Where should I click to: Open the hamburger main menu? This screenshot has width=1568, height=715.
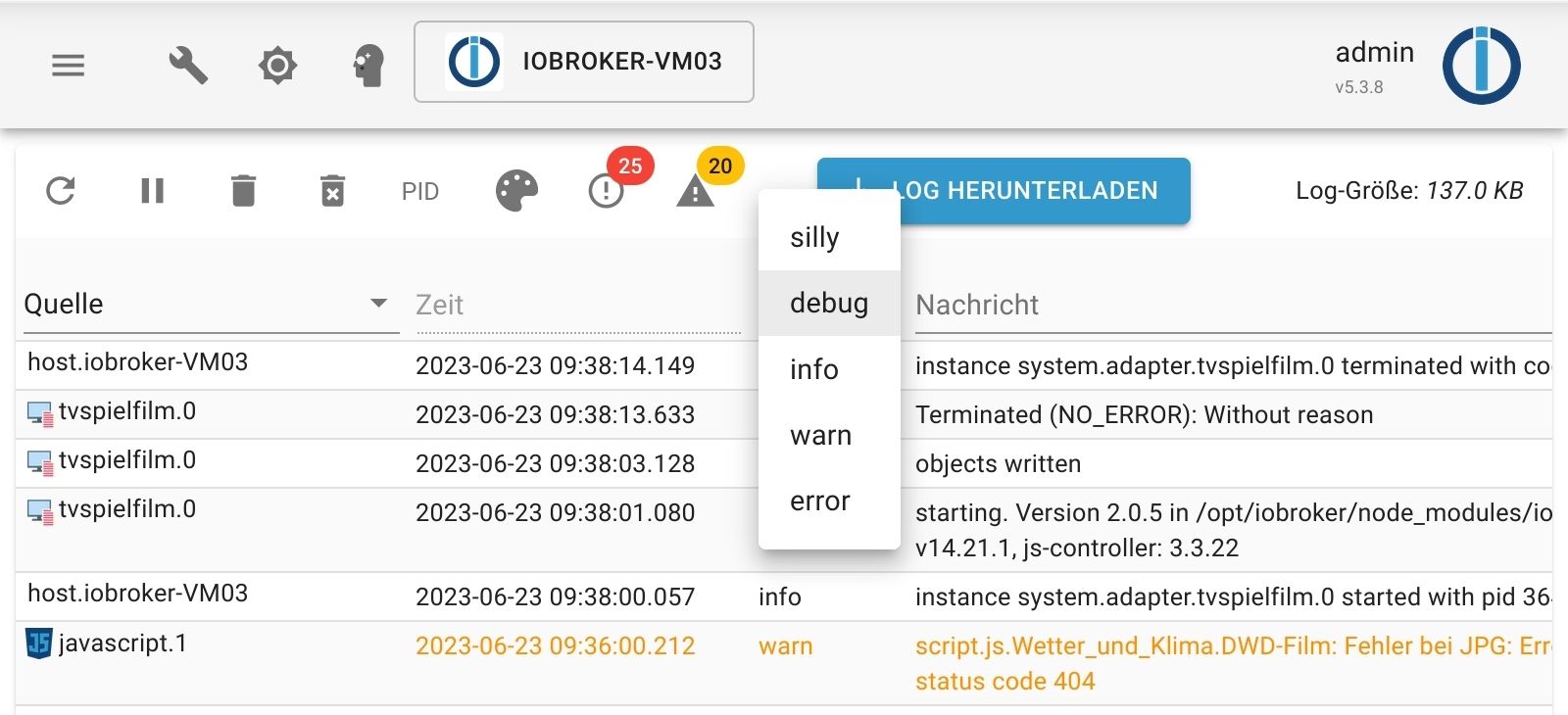(68, 66)
